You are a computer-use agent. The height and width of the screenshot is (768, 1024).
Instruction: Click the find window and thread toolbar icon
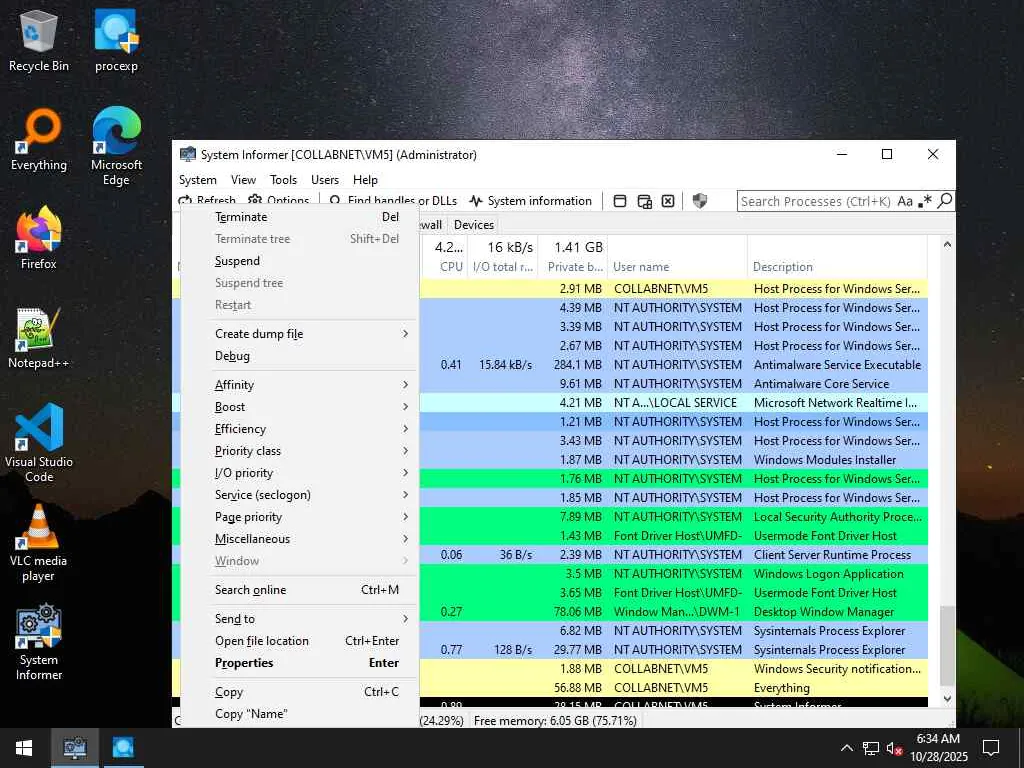coord(645,201)
